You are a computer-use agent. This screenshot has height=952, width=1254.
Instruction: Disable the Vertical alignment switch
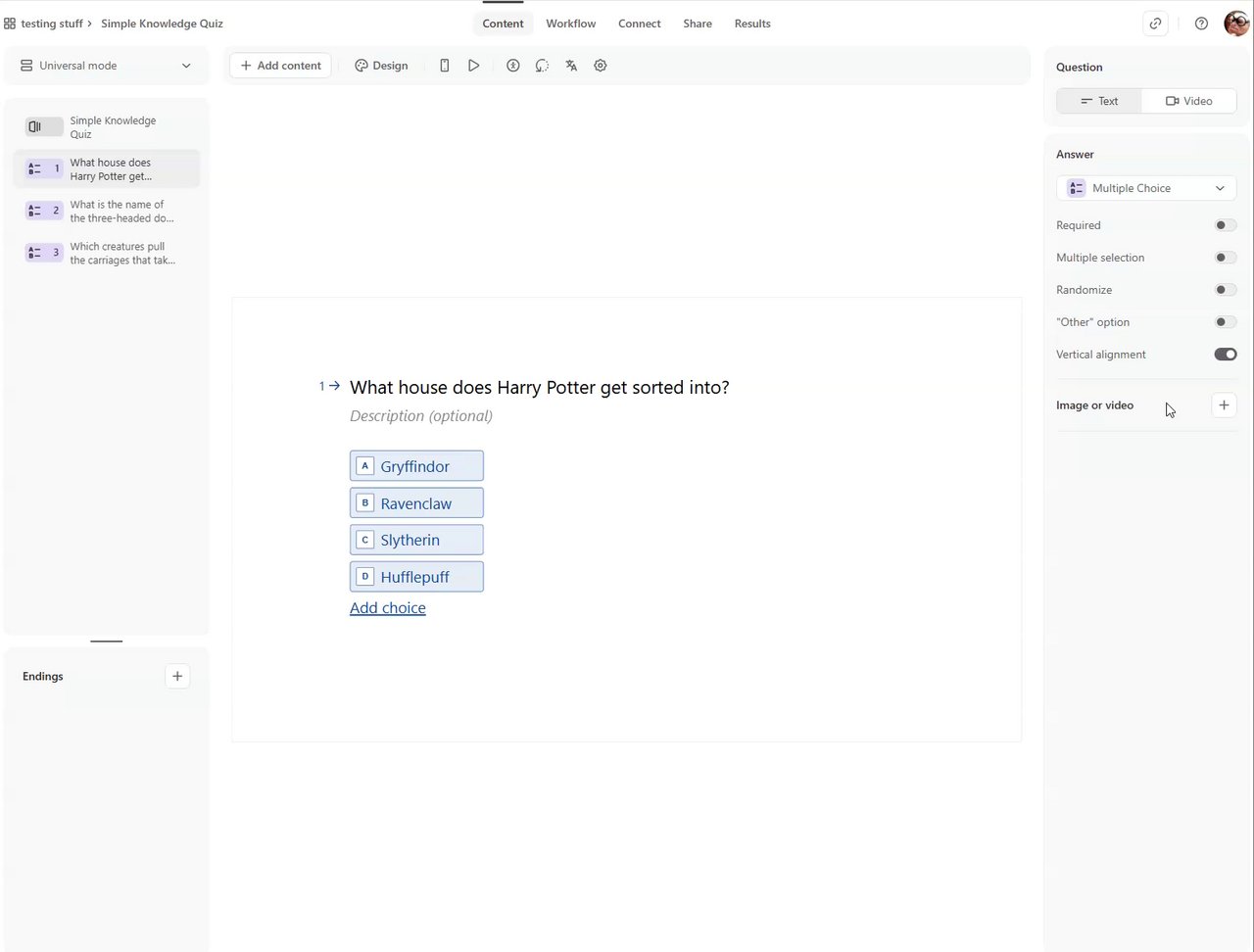coord(1225,355)
